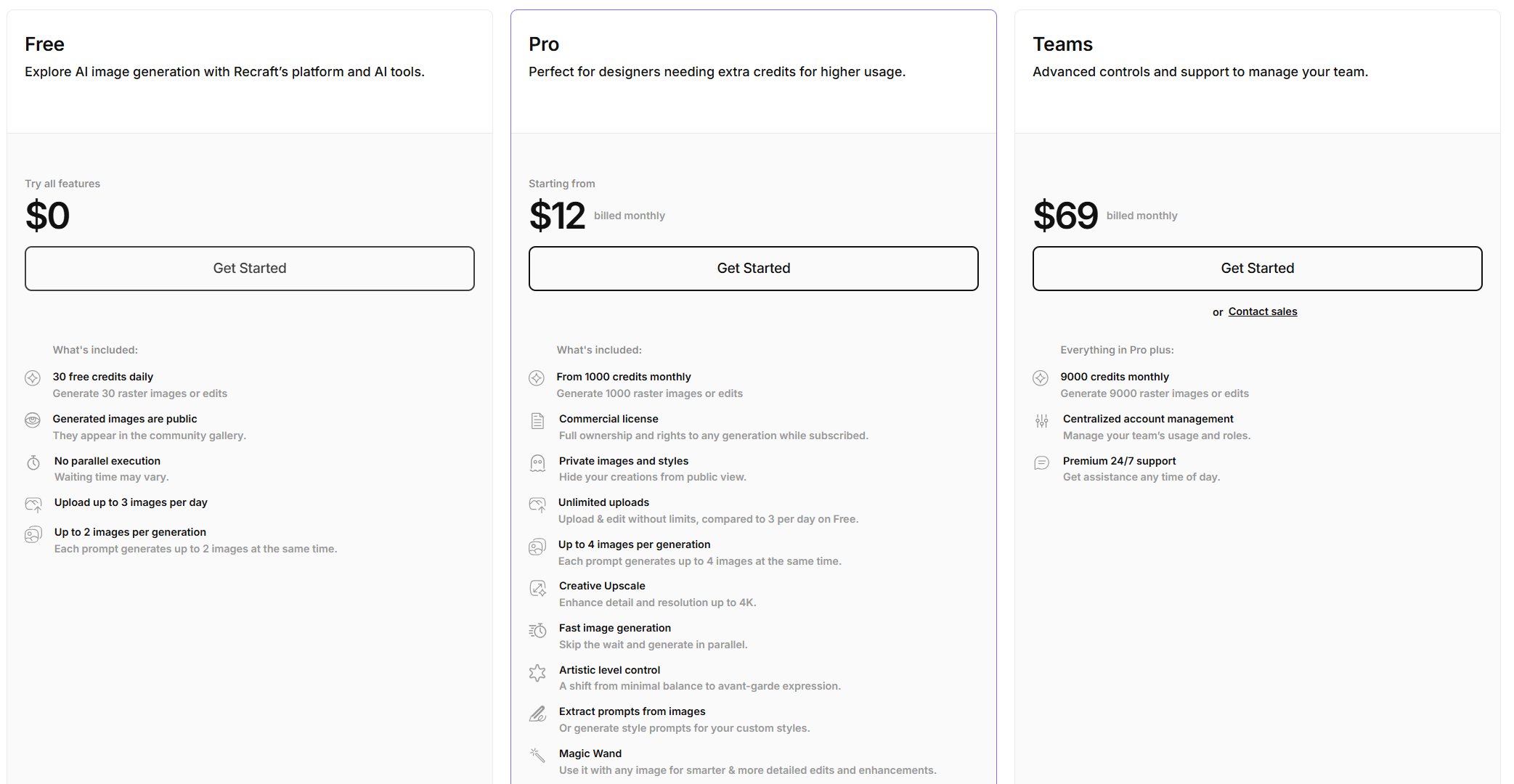Click the 9000 credits monthly icon

pos(1041,378)
